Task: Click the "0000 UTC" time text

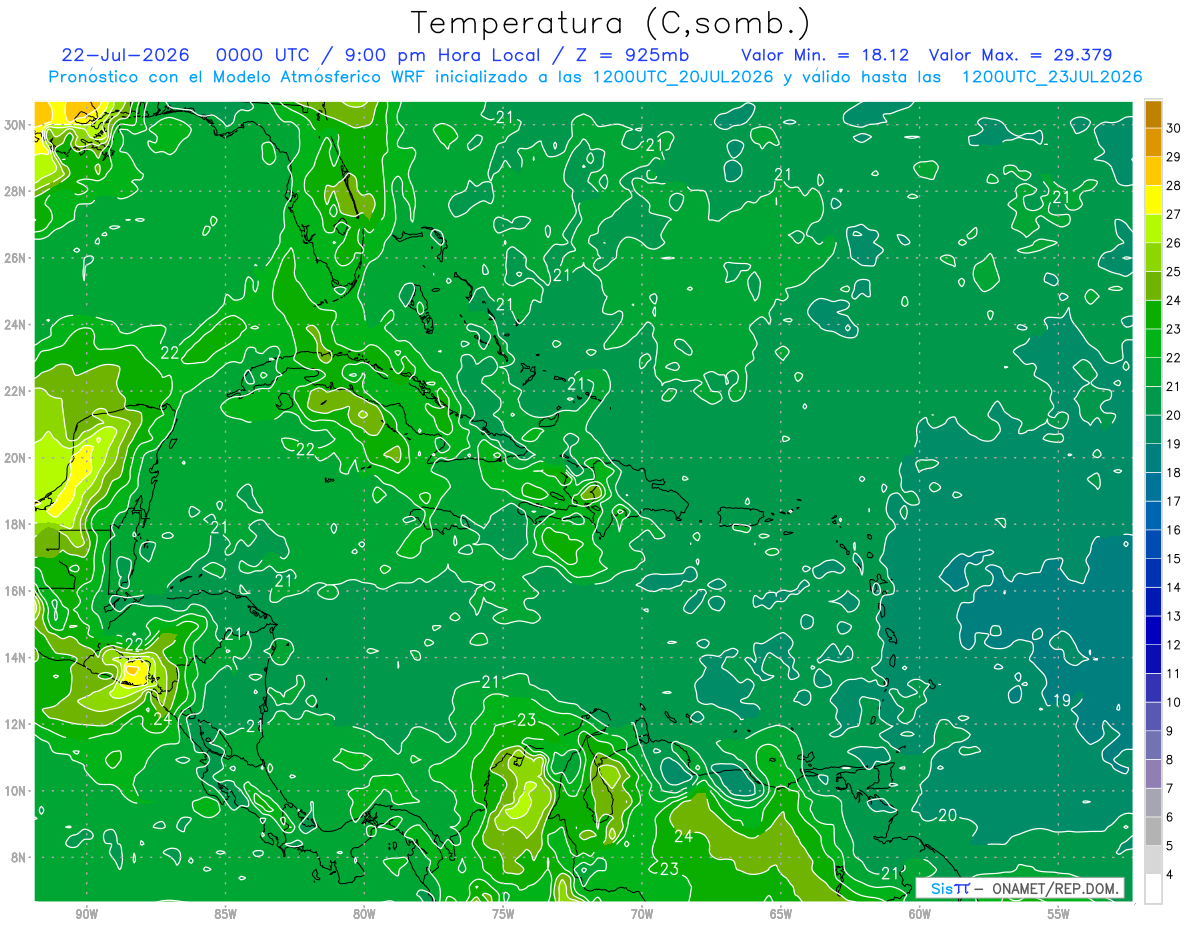Action: coord(263,56)
